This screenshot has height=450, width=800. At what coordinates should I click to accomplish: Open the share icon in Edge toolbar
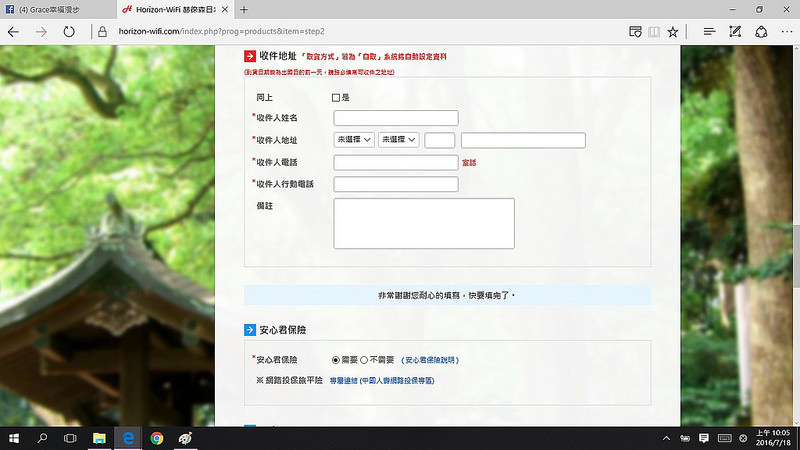pos(761,32)
